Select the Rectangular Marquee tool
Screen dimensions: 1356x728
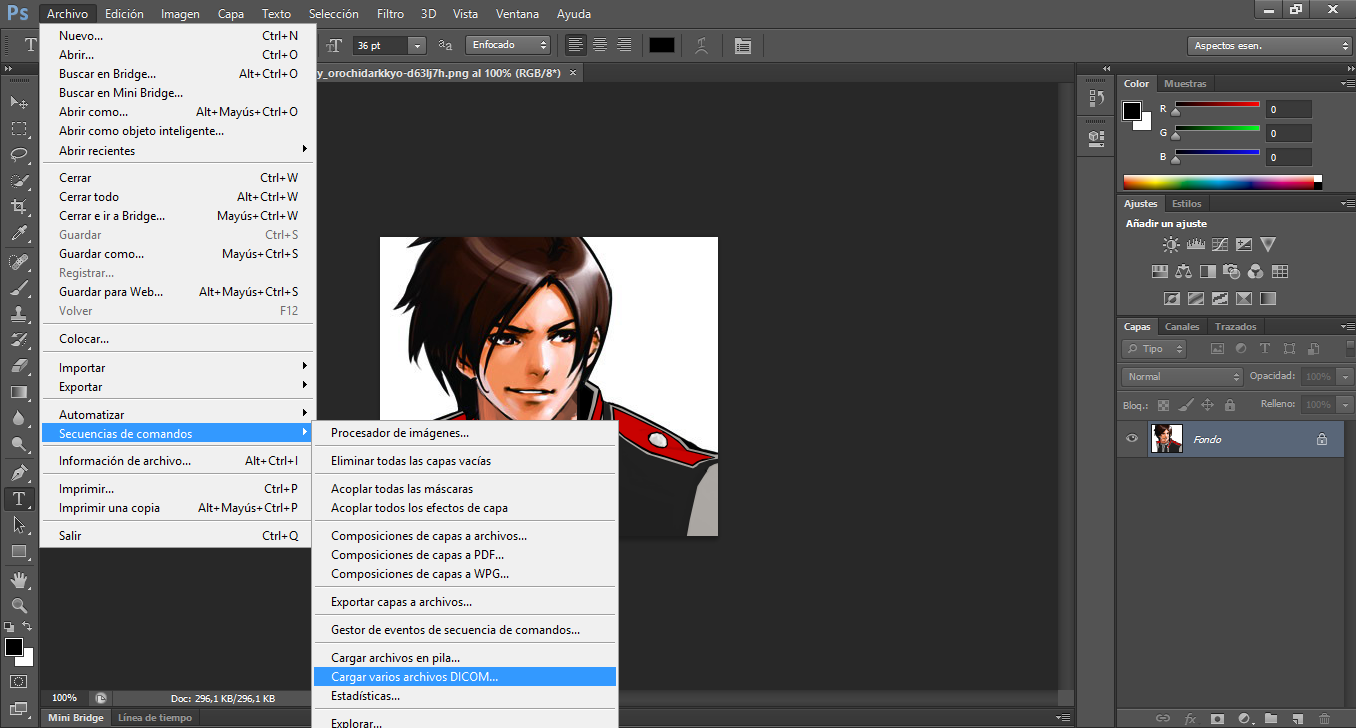coord(19,129)
